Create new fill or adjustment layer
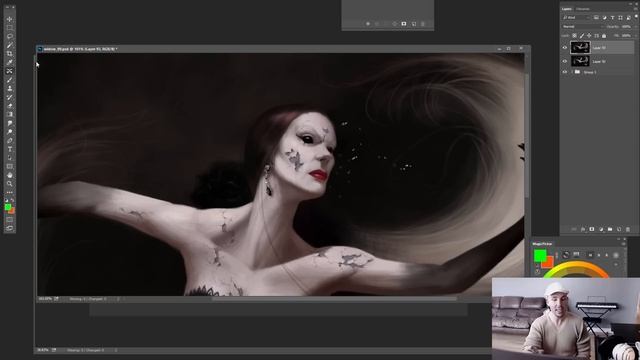The width and height of the screenshot is (640, 360). pos(601,229)
